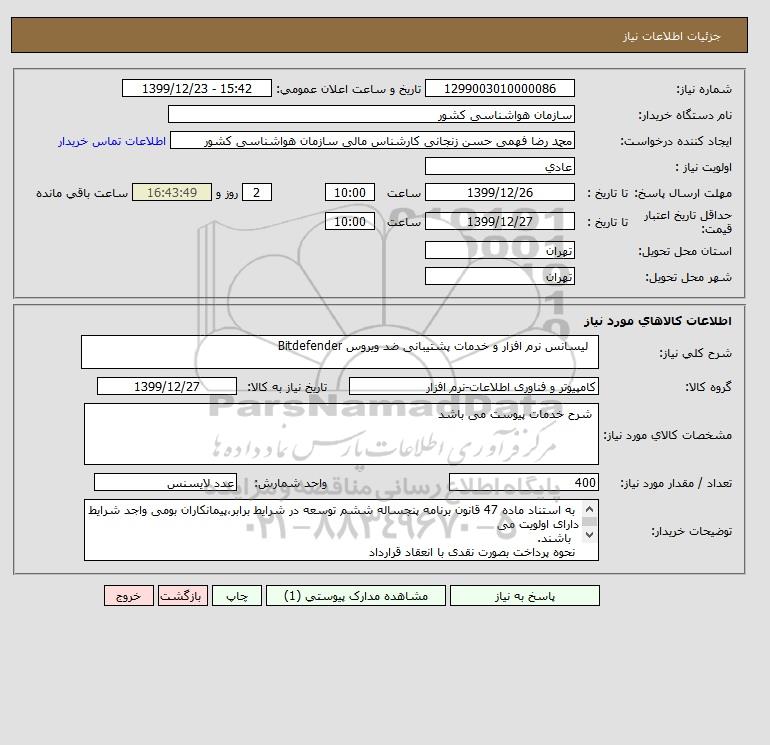Image resolution: width=770 pixels, height=745 pixels.
Task: Click the ساعت باقی مانده label
Action: point(82,193)
